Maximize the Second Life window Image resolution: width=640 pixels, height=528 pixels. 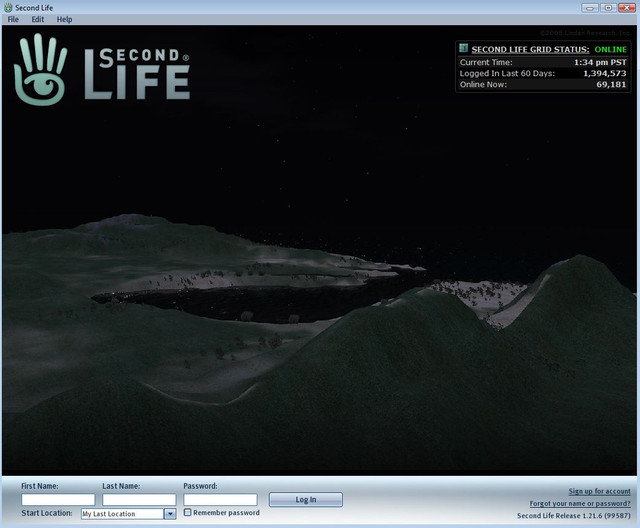(x=608, y=8)
